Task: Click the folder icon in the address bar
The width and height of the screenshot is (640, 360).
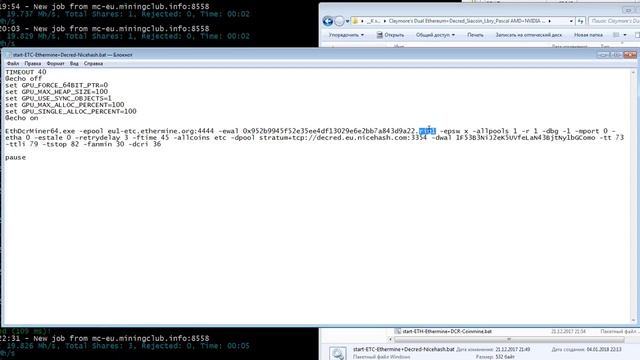Action: [x=355, y=21]
